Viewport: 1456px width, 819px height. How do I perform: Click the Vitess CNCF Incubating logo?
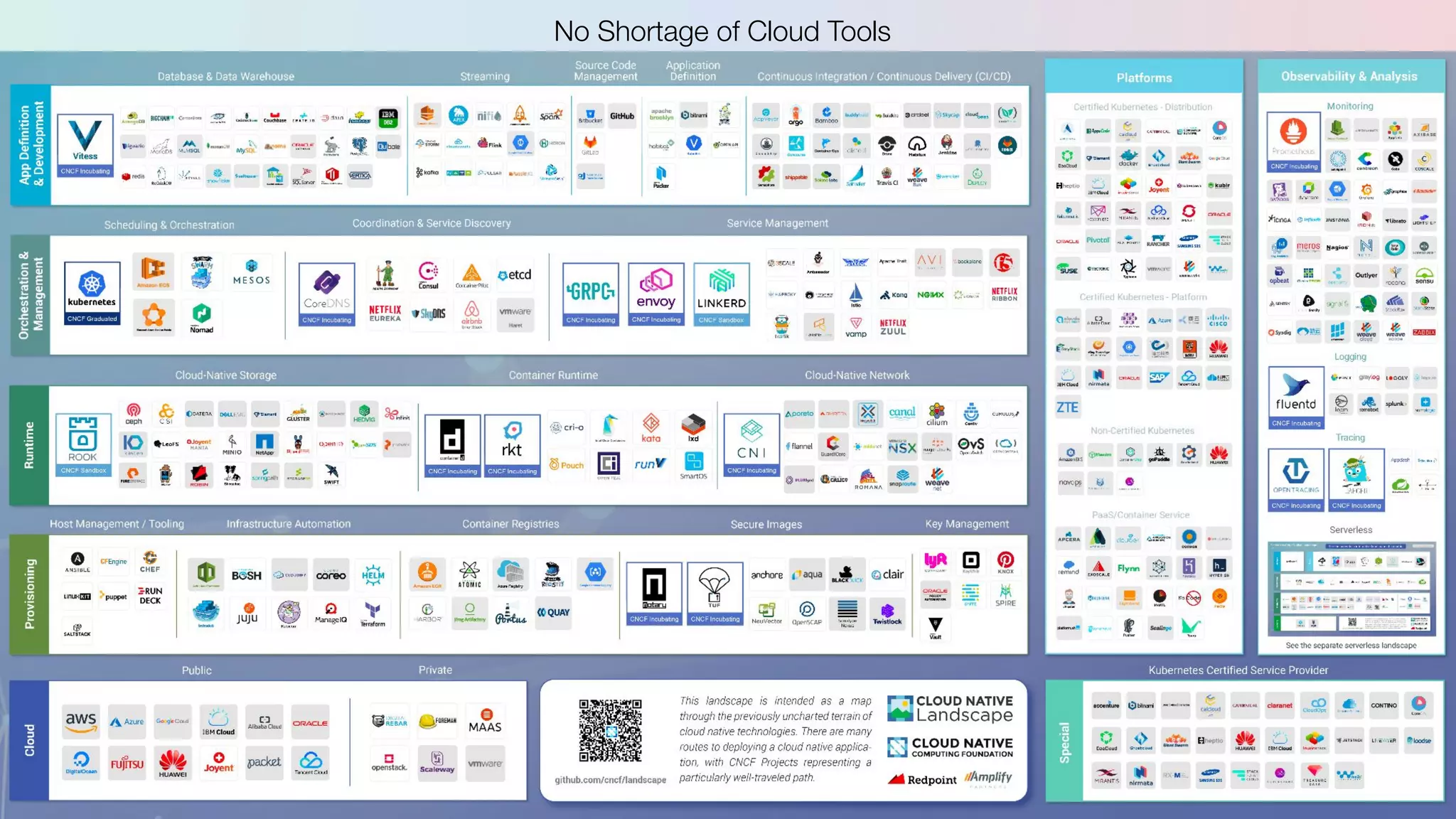pos(85,146)
